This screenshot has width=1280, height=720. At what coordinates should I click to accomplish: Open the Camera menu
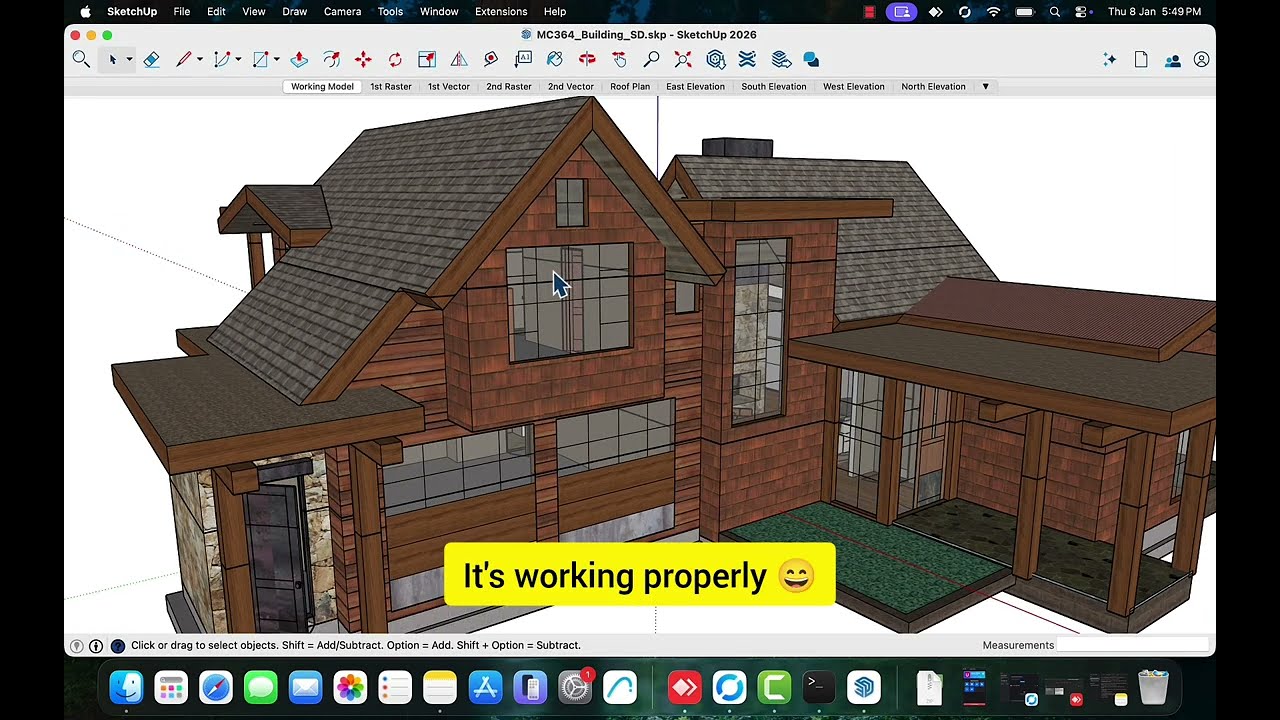pyautogui.click(x=342, y=12)
